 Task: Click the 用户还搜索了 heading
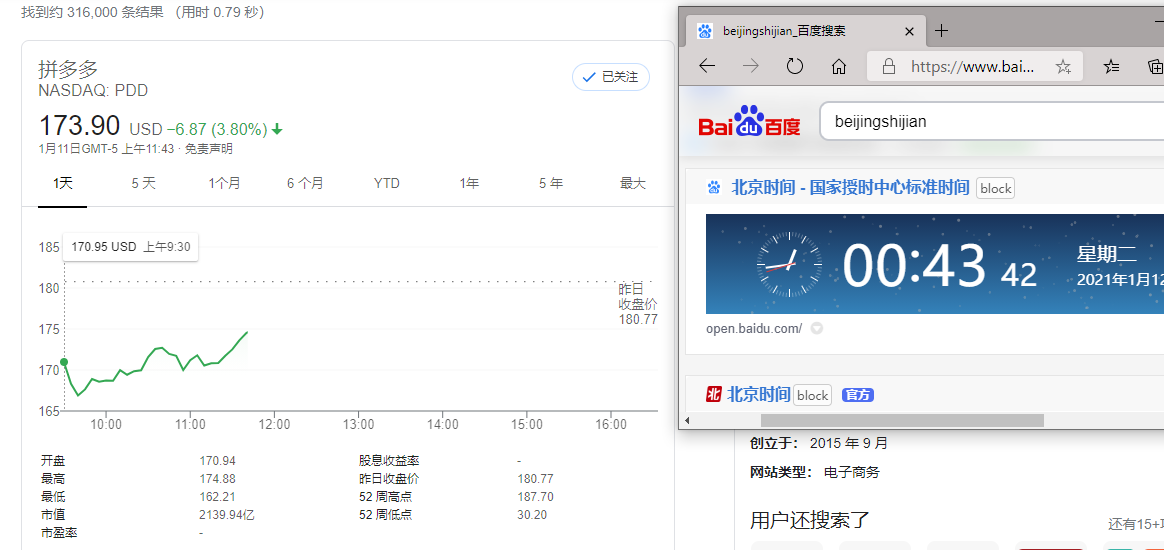[x=809, y=520]
